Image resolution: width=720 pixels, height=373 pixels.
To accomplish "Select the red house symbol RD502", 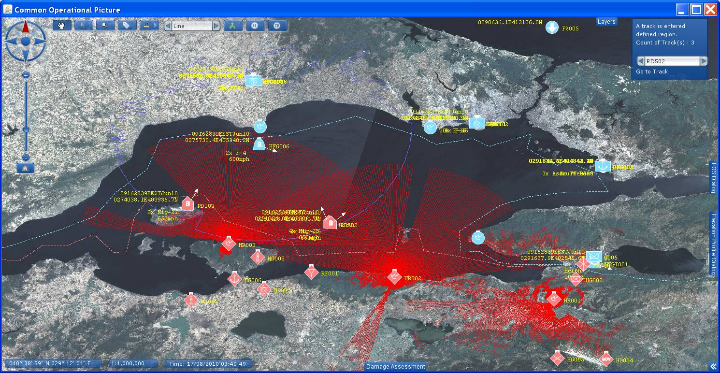I will click(x=329, y=223).
